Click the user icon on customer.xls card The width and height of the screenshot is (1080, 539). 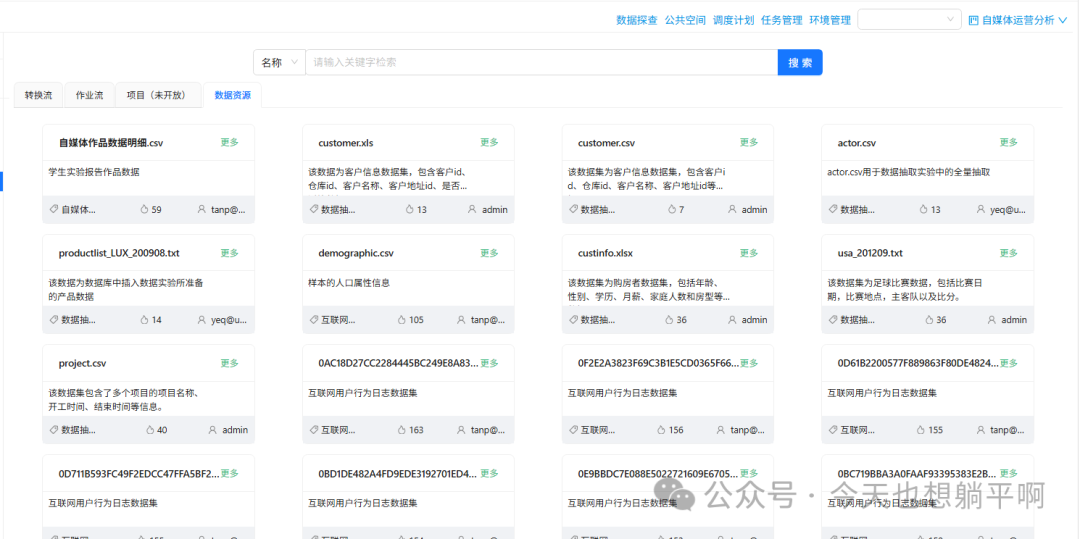pyautogui.click(x=472, y=209)
